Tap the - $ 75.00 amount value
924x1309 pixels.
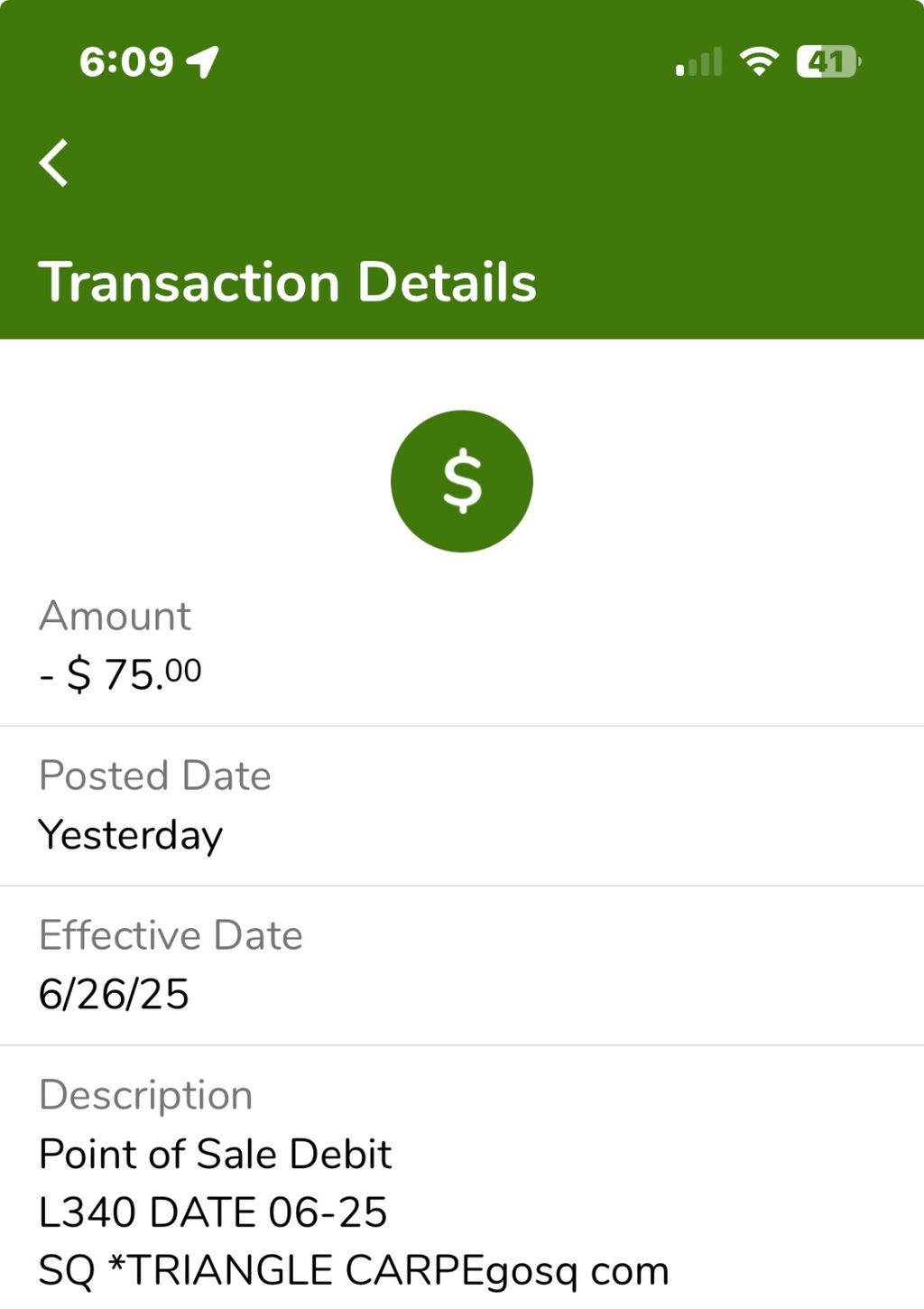(120, 673)
